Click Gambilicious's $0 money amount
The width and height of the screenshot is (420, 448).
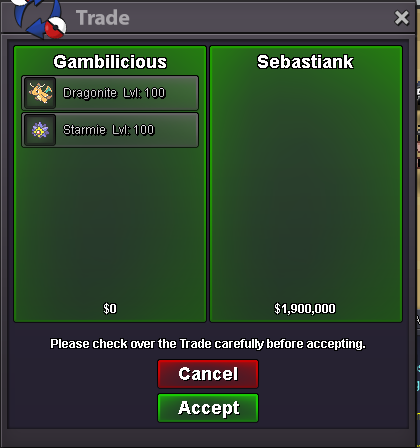110,309
